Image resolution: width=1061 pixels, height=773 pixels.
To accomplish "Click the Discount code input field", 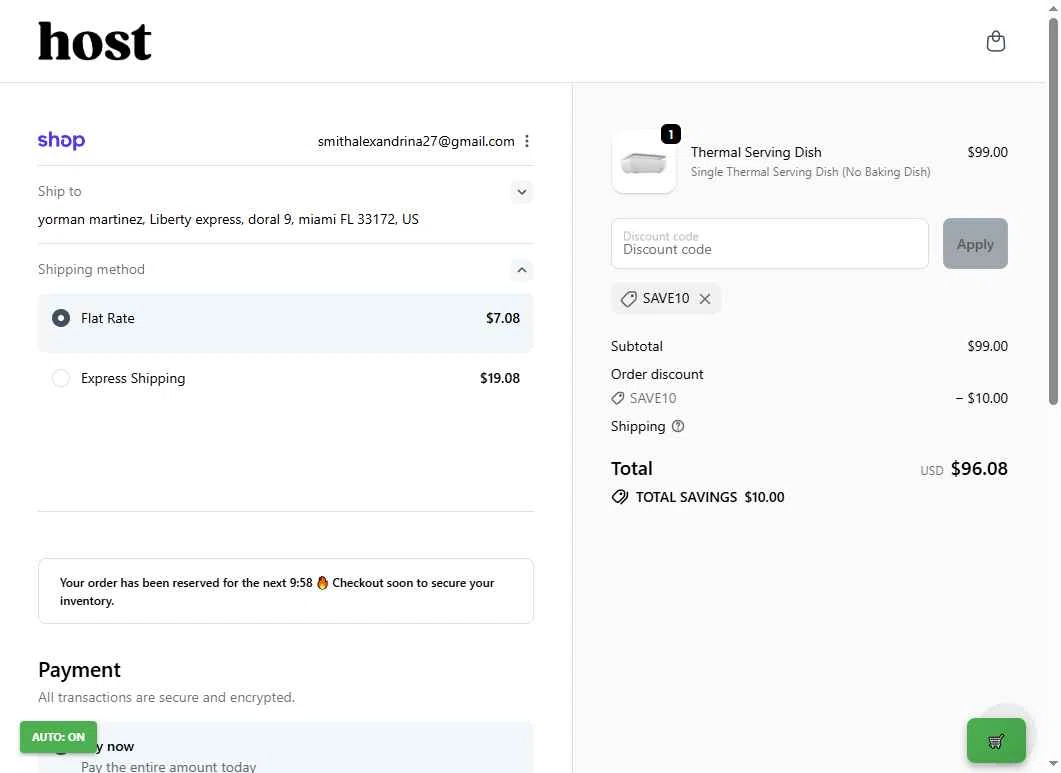I will click(x=769, y=244).
